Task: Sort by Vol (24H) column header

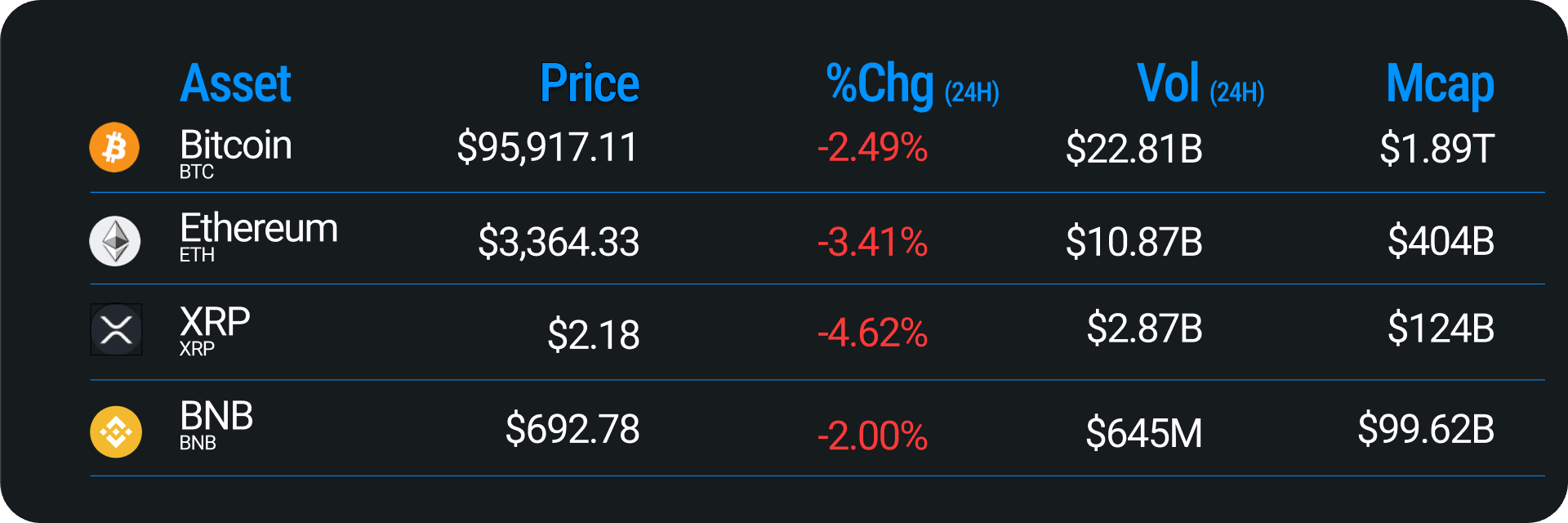Action: 1200,85
